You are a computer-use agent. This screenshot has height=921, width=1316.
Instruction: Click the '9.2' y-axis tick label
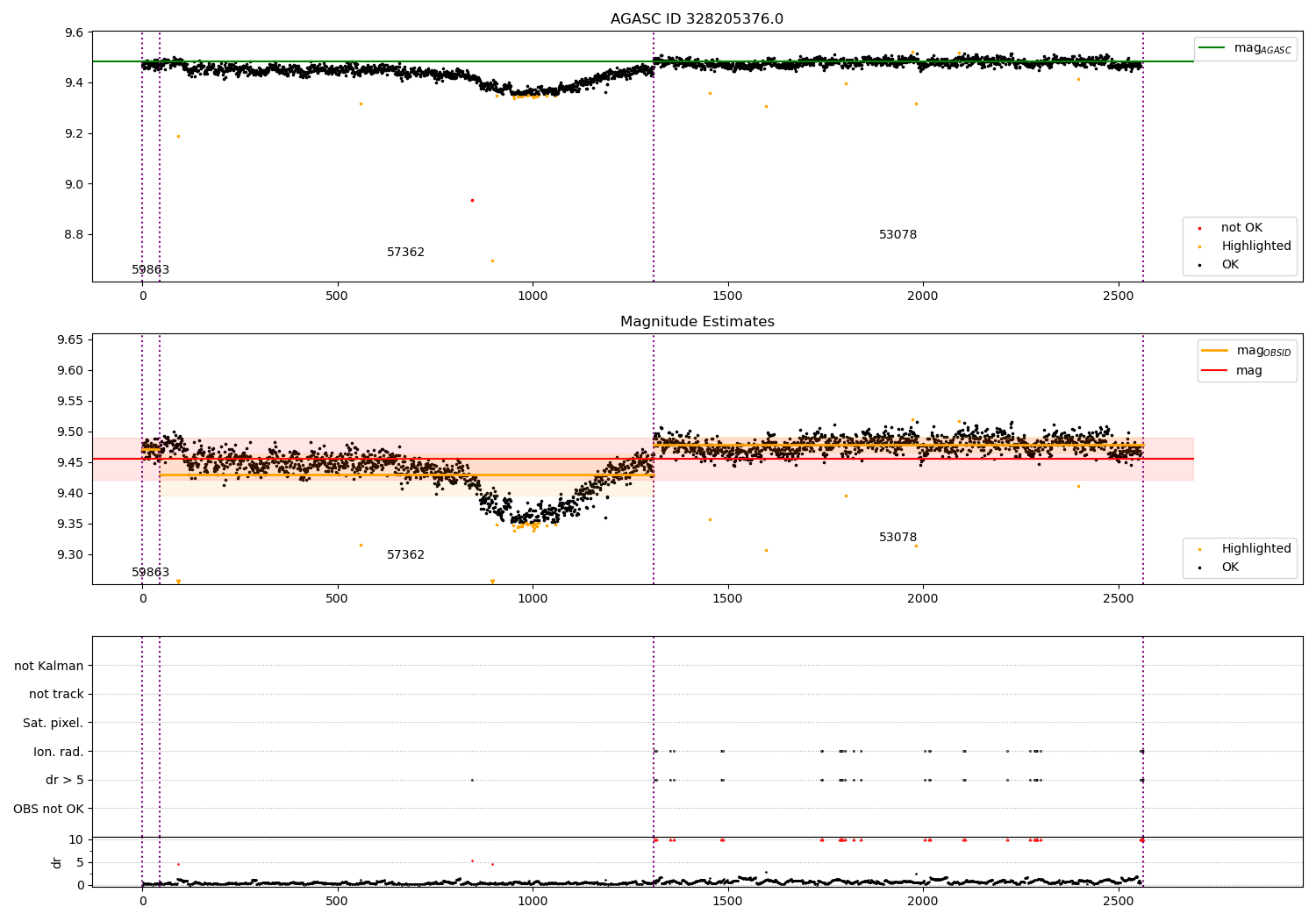click(x=75, y=134)
